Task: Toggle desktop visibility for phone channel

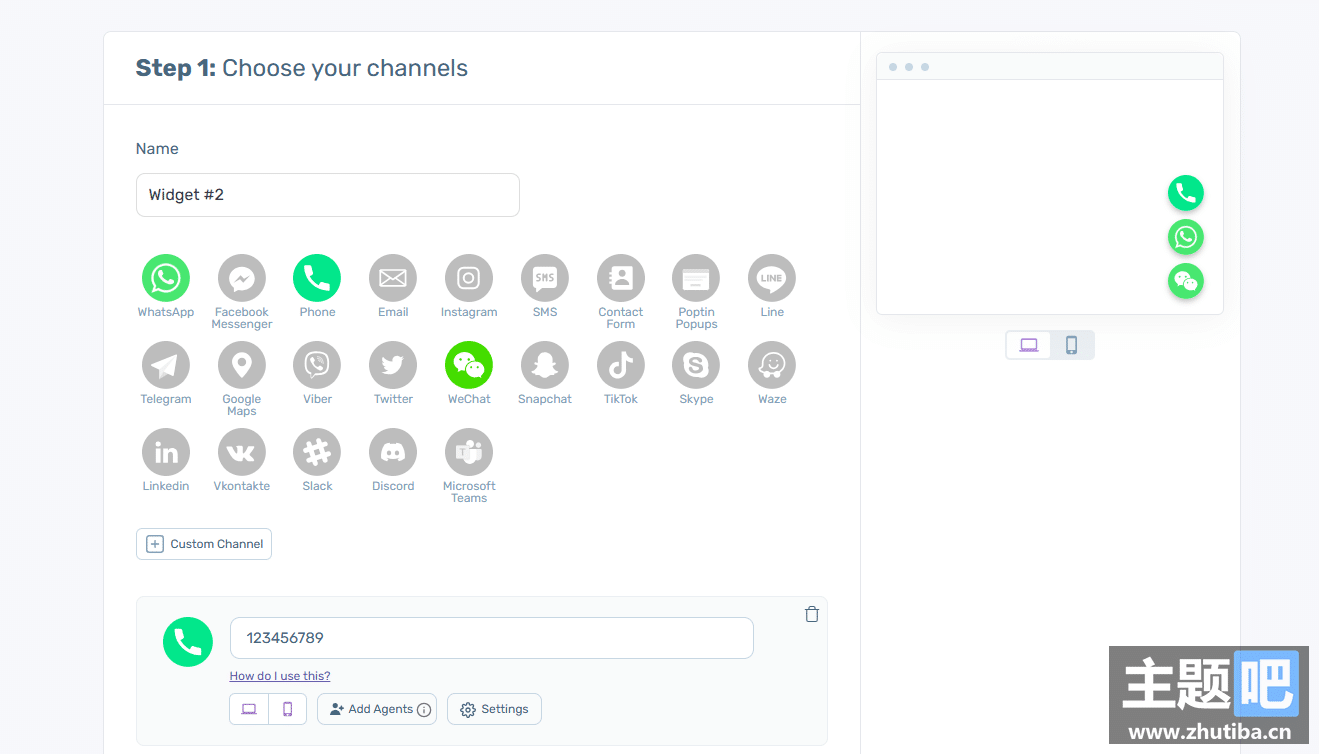Action: pyautogui.click(x=249, y=709)
